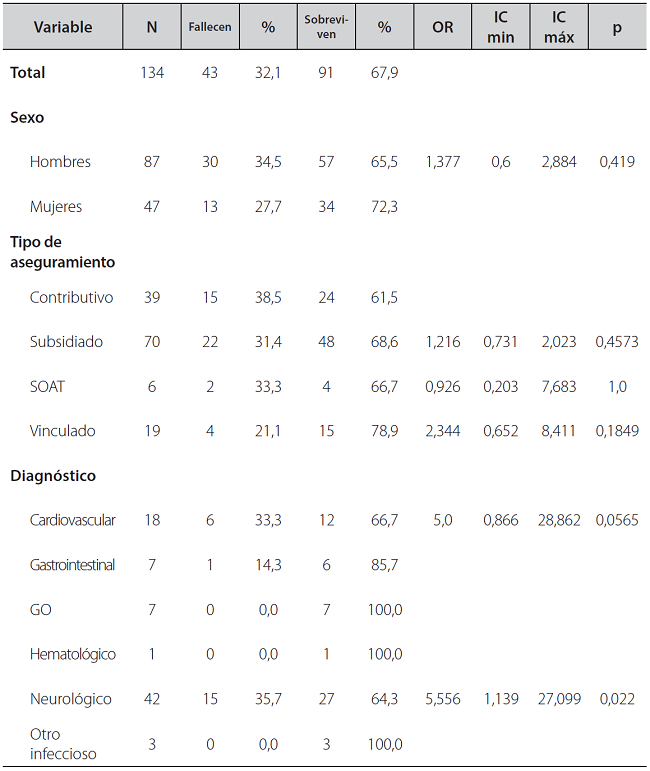Click the 'Hombres' row label
The width and height of the screenshot is (650, 771).
60,162
